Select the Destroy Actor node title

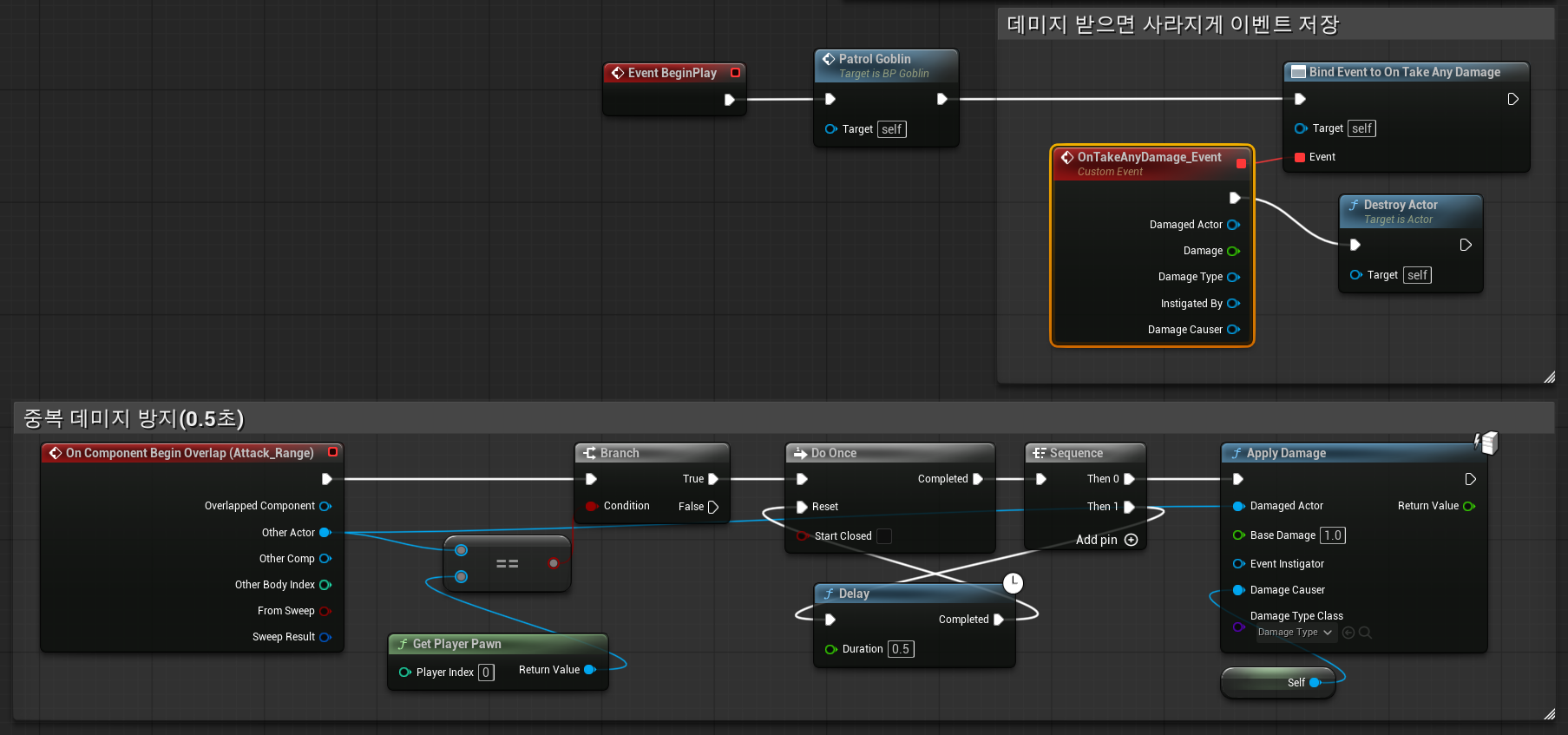tap(1400, 205)
